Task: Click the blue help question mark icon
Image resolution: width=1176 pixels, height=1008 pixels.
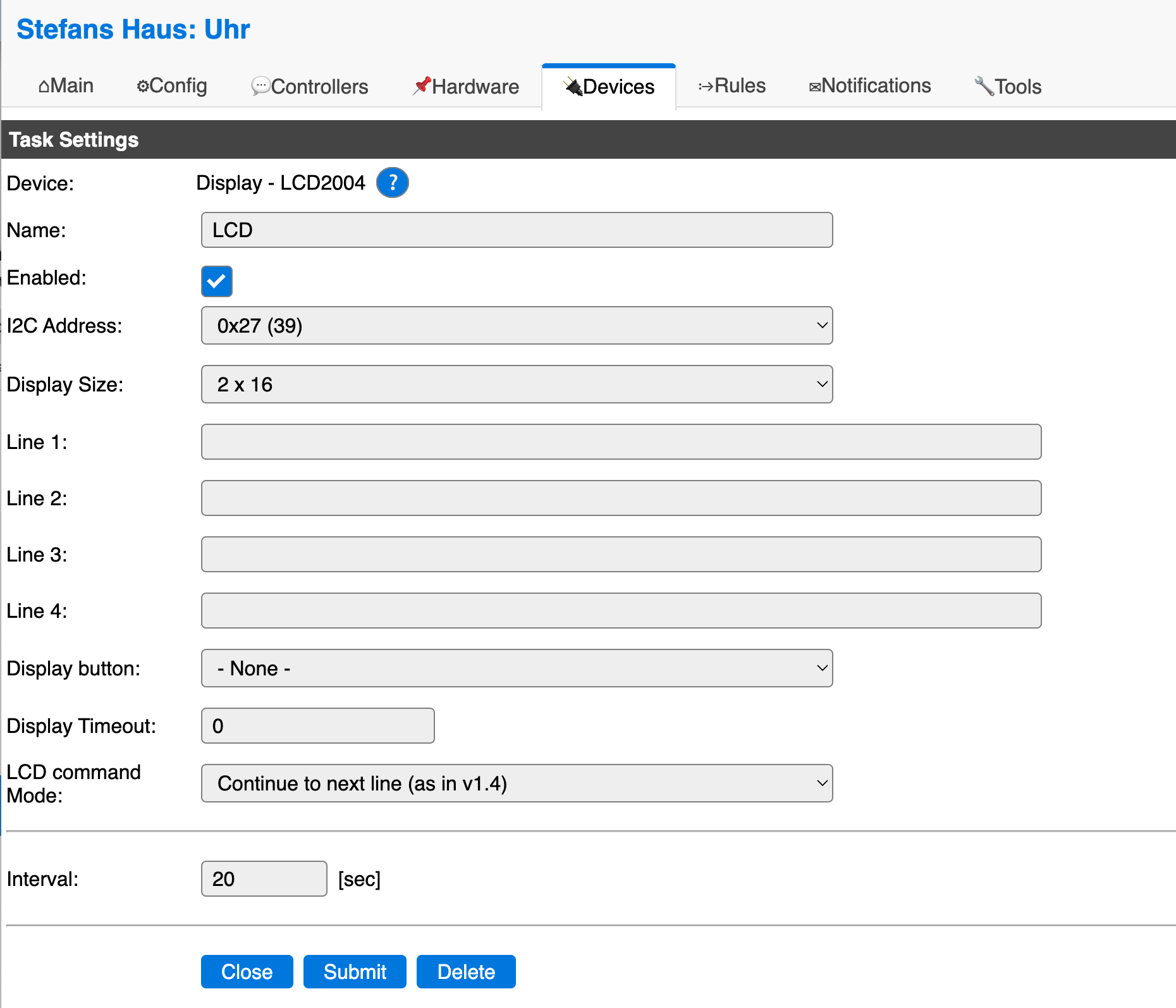Action: click(x=392, y=183)
